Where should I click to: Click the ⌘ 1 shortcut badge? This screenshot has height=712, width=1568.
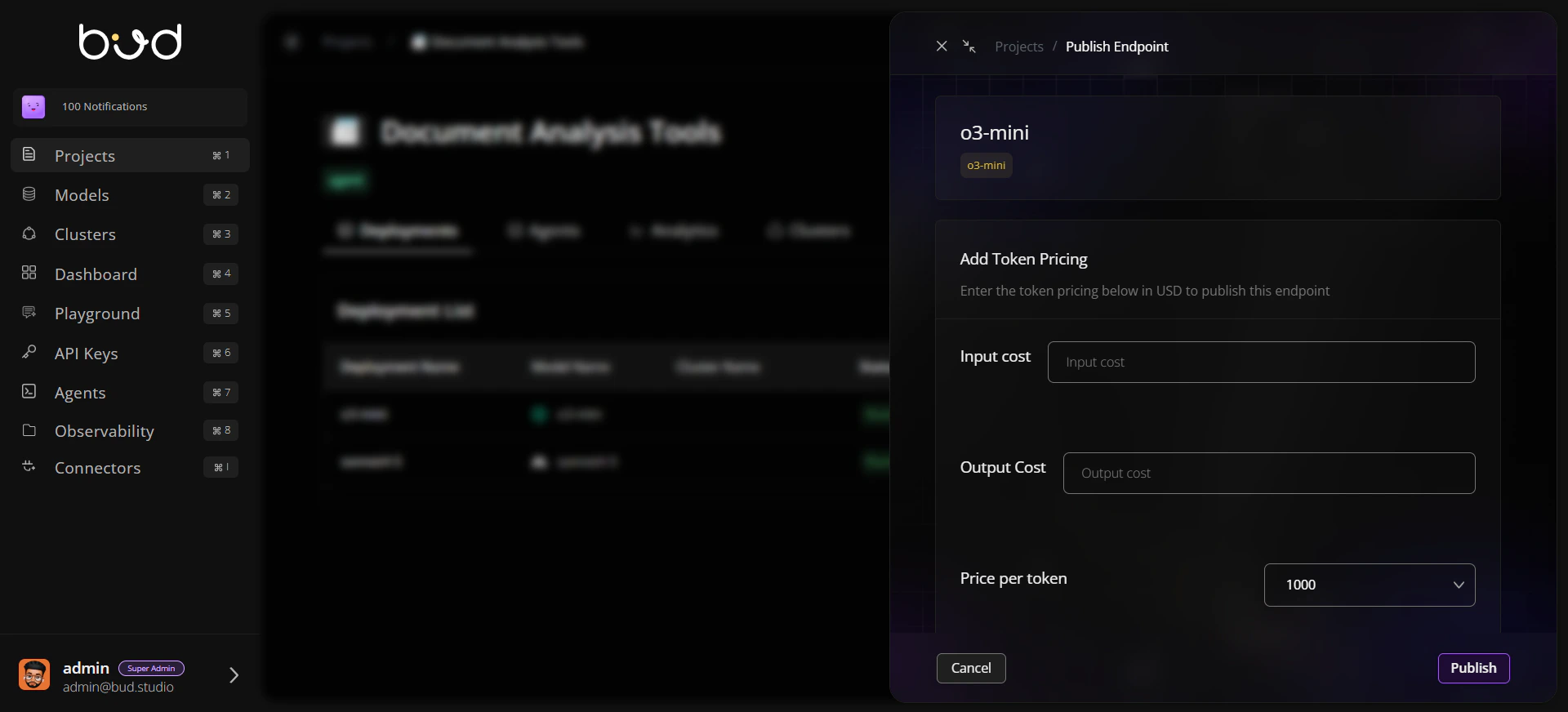[221, 155]
